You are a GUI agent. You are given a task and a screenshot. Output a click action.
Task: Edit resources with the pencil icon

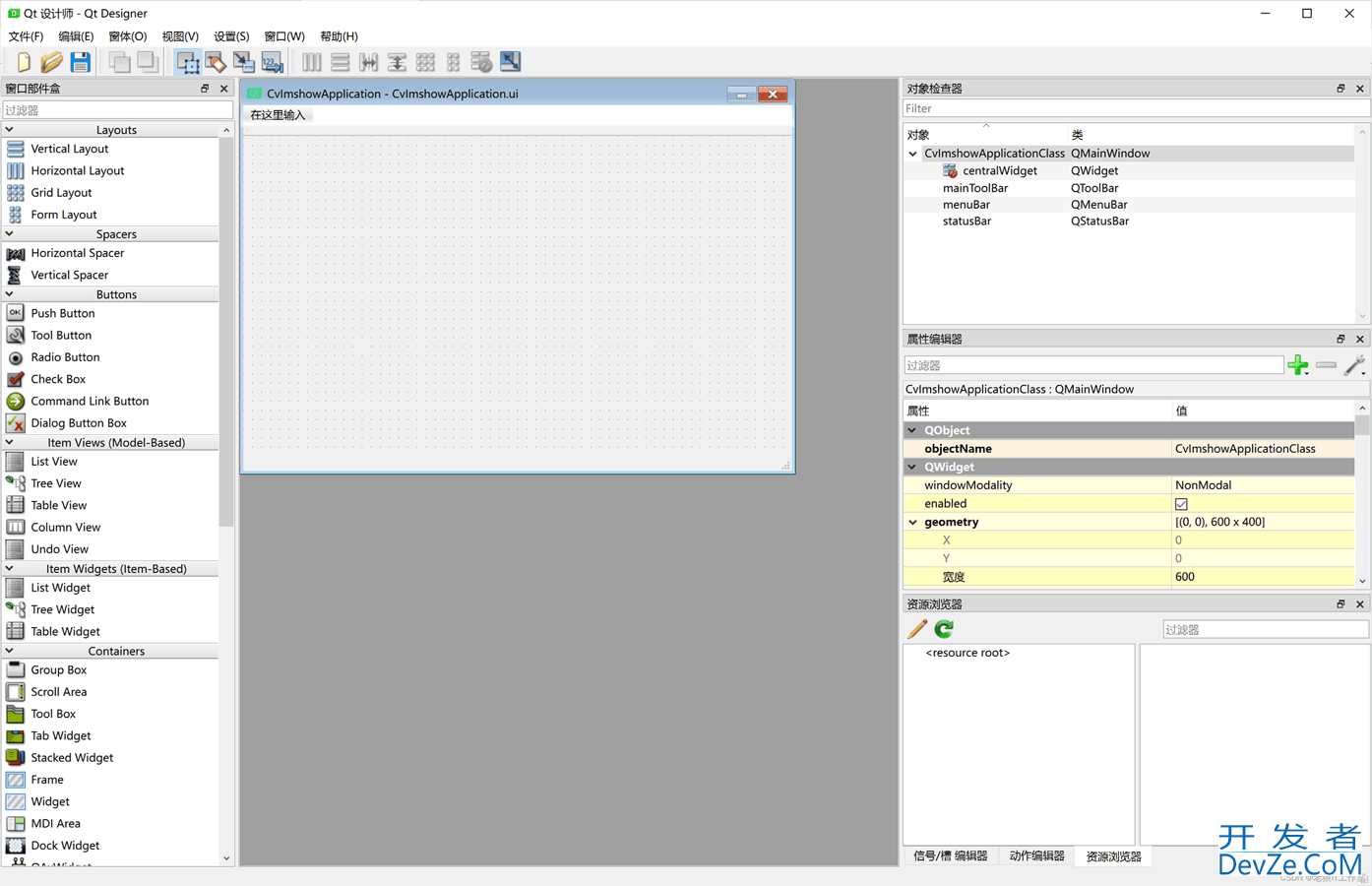click(917, 629)
